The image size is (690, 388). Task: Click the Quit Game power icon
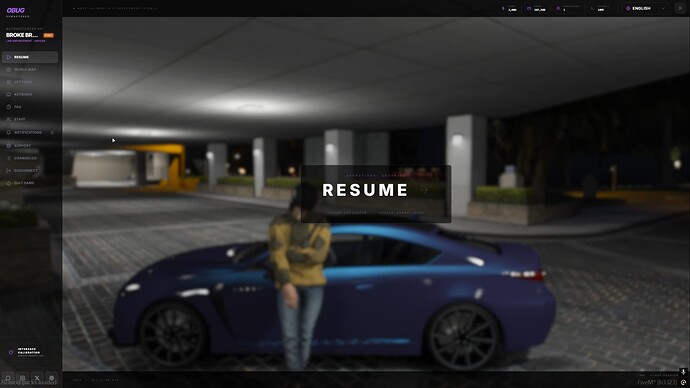8,183
